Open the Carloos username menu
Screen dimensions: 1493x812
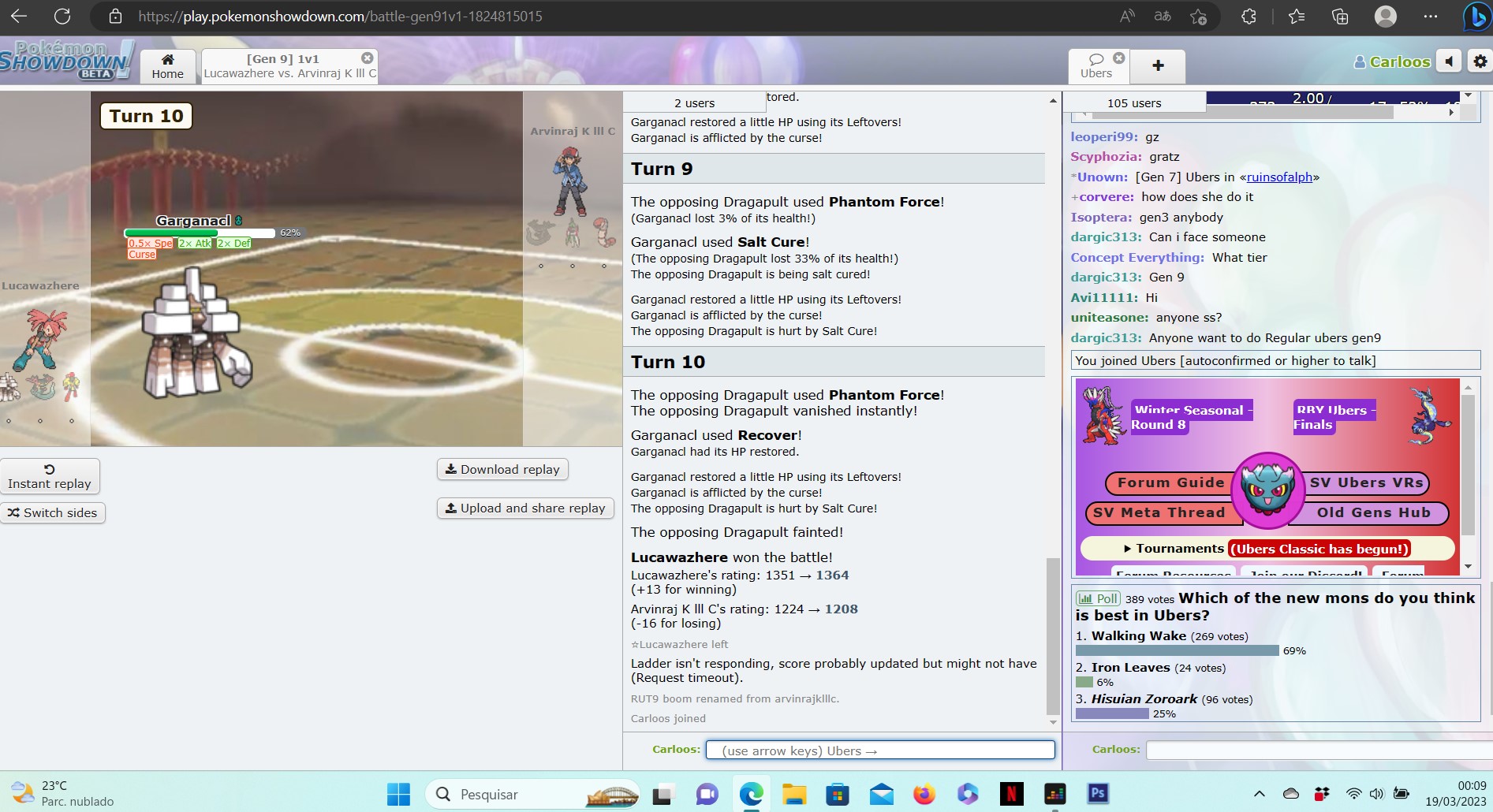tap(1391, 61)
